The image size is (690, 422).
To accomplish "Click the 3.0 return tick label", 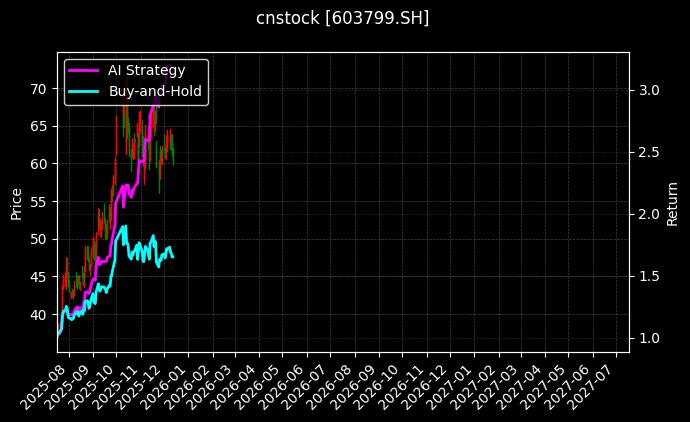I will tap(650, 90).
